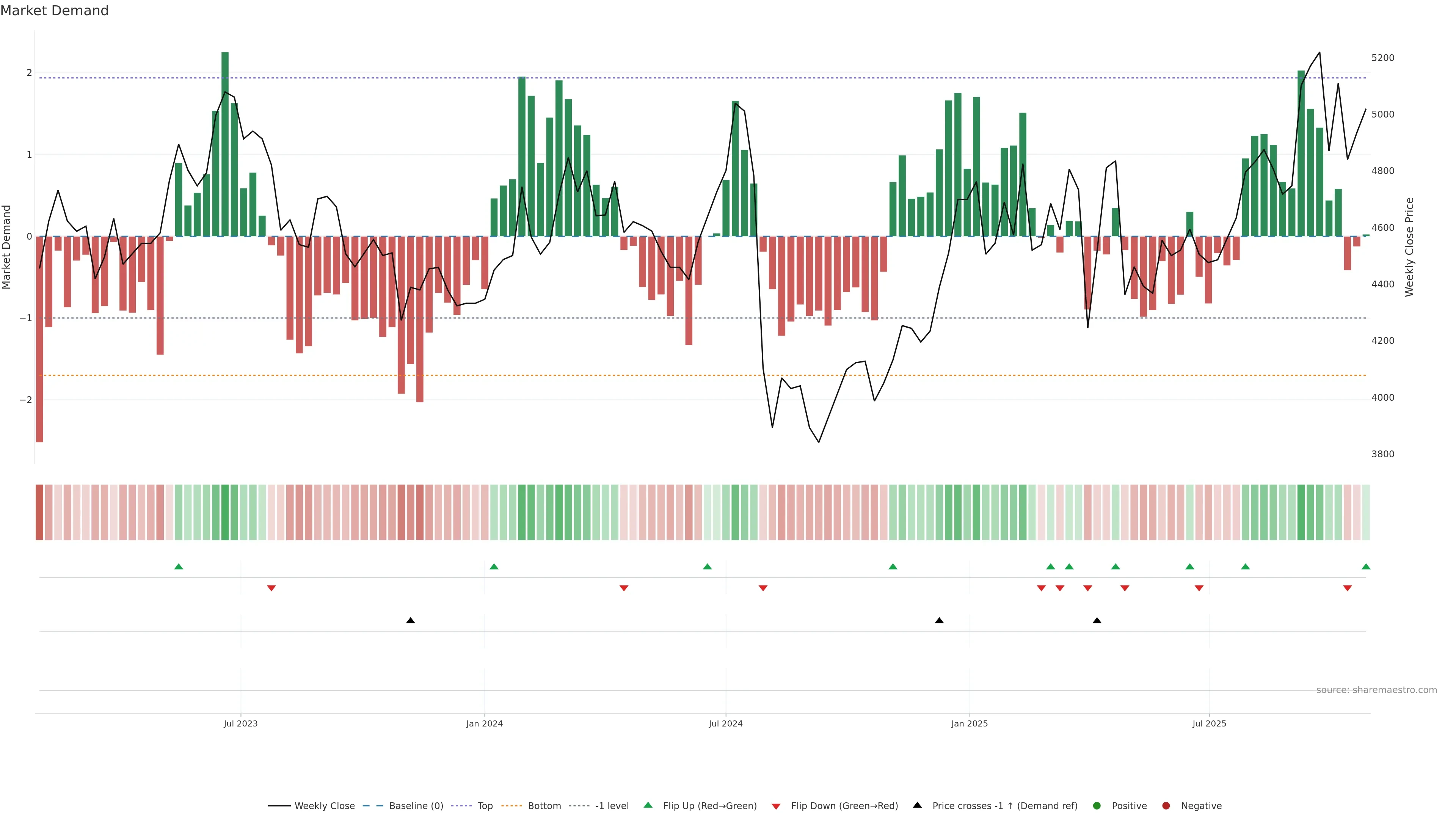Click the black Price crosses -1 legend triangle
Screen dimensions: 1456x819
(x=917, y=805)
